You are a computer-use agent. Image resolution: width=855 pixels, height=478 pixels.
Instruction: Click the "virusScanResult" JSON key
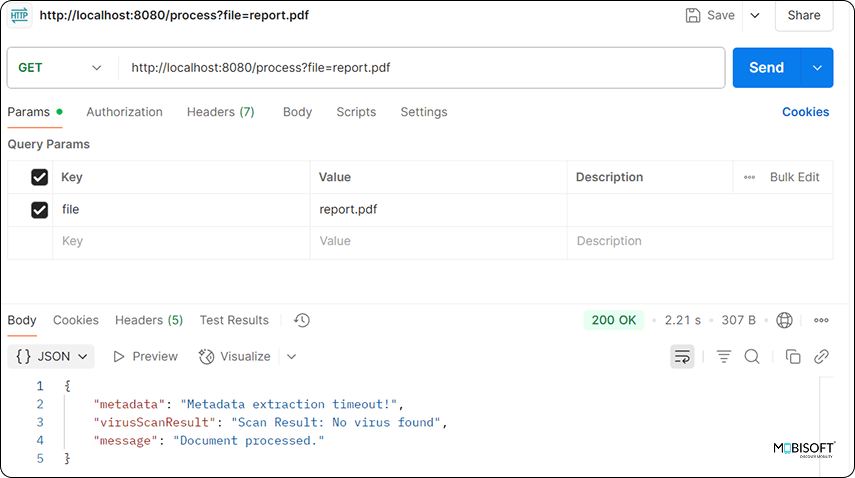pyautogui.click(x=155, y=422)
